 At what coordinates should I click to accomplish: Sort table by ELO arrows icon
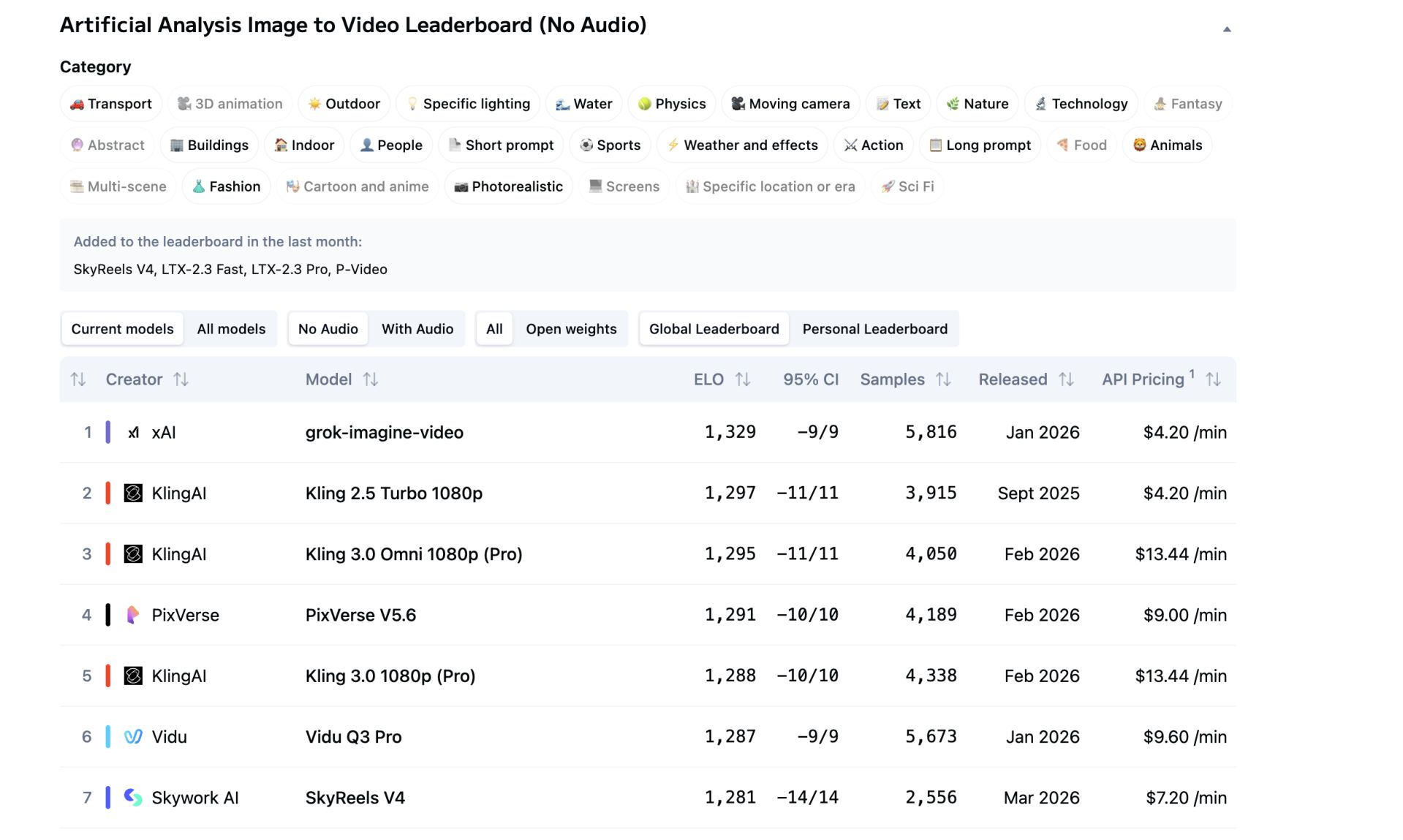tap(743, 379)
